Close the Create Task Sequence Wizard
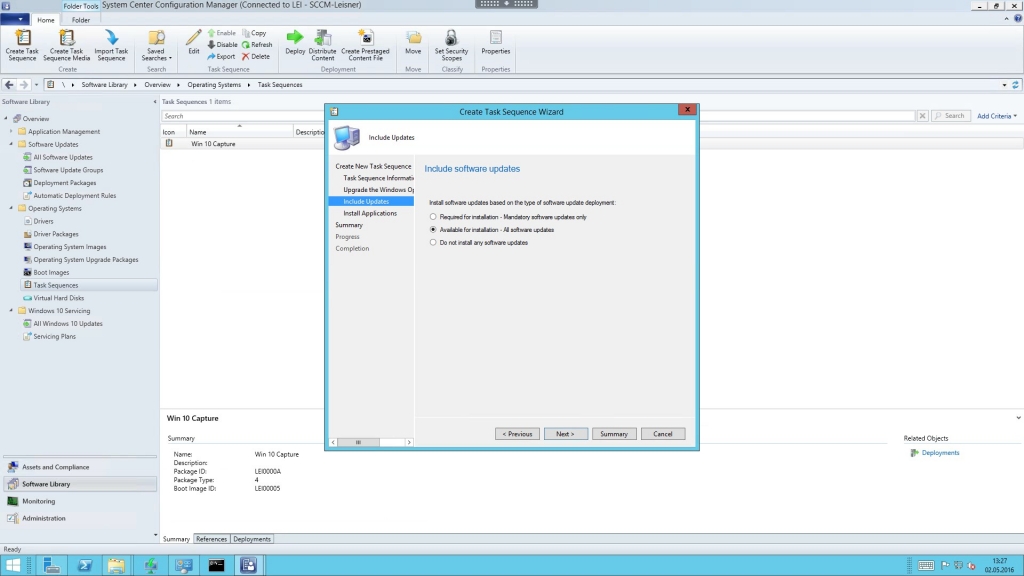Screen dimensions: 1024x576 (687, 110)
